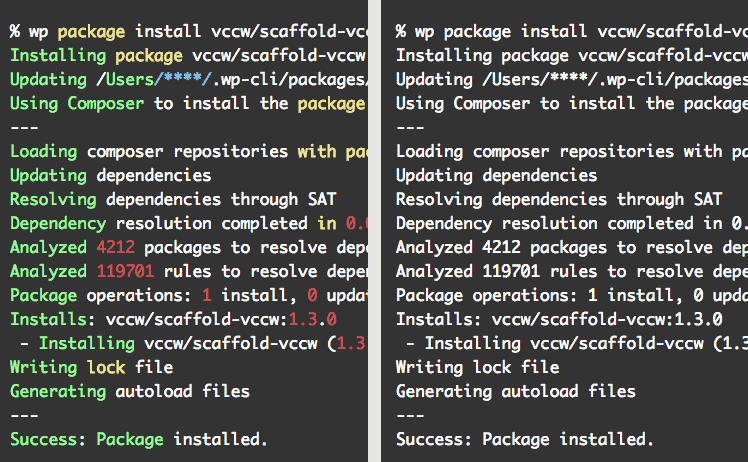This screenshot has height=462, width=748.
Task: Click 'SAT' word in the right pane
Action: coord(708,199)
